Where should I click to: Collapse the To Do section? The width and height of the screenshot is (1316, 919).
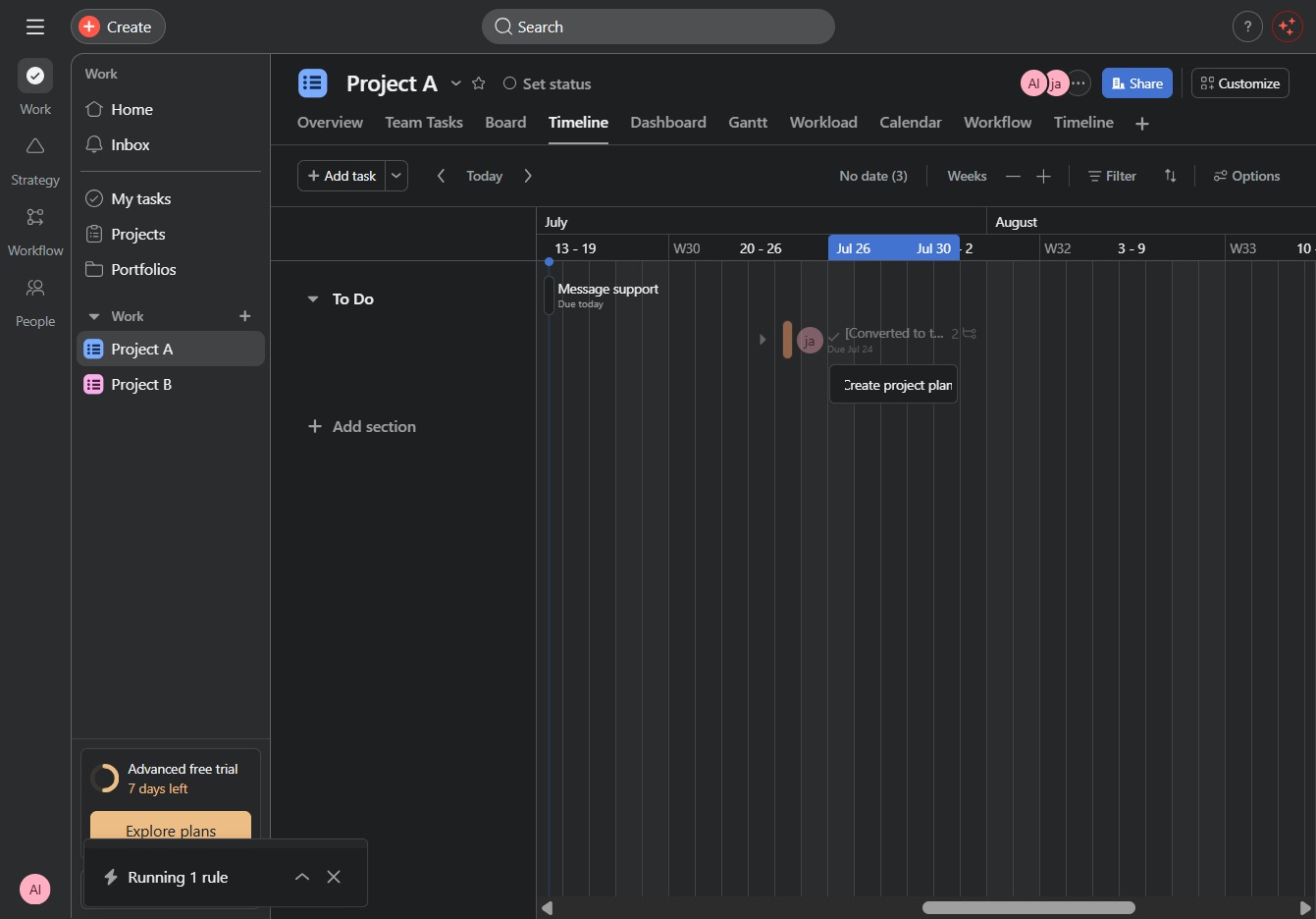pos(313,298)
